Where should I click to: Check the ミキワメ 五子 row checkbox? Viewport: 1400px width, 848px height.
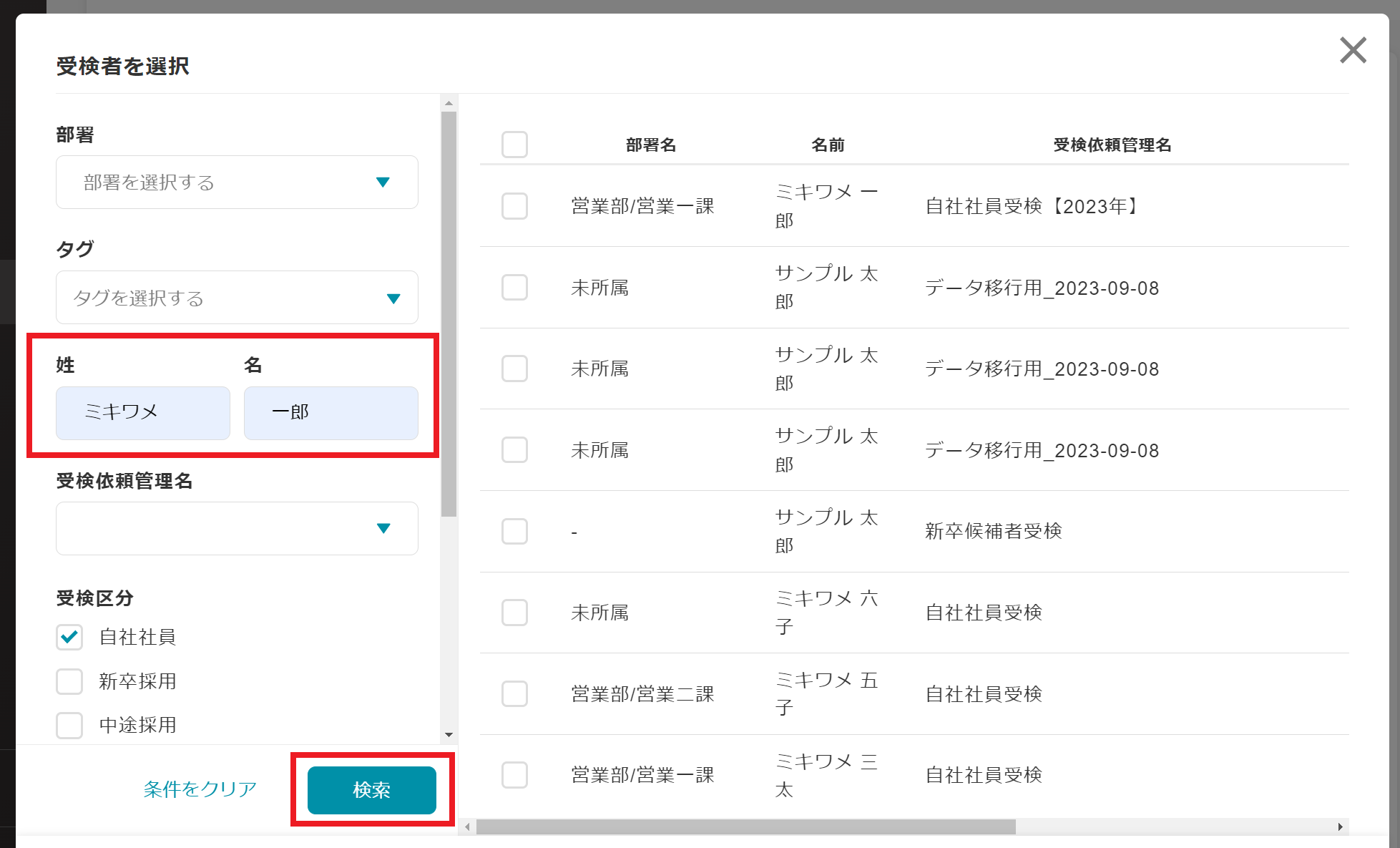[x=514, y=693]
